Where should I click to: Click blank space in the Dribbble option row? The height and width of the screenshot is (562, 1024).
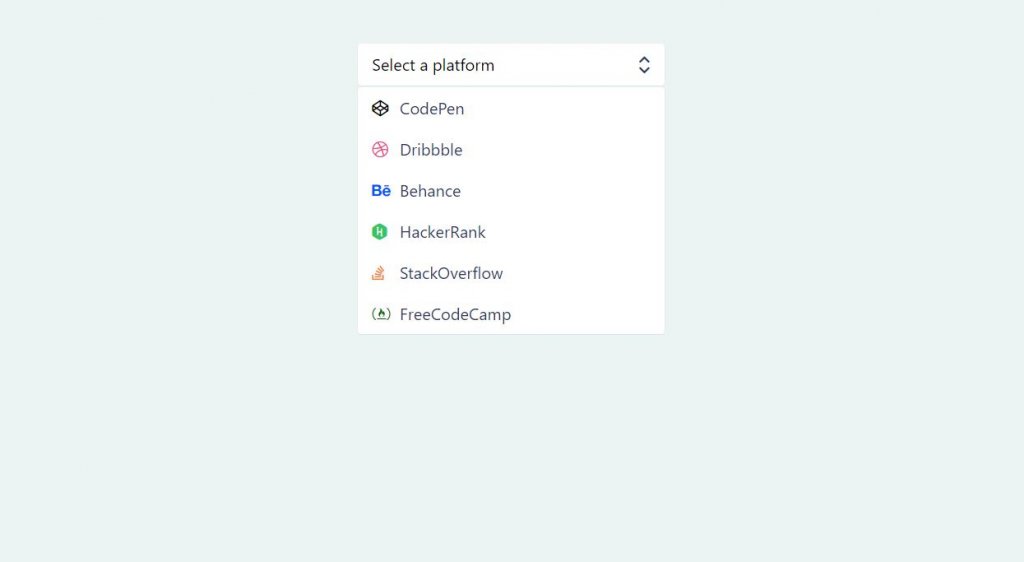click(x=562, y=149)
